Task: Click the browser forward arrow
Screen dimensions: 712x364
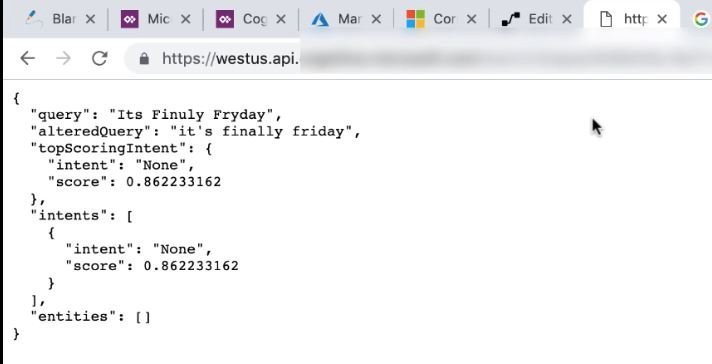Action: 63,59
